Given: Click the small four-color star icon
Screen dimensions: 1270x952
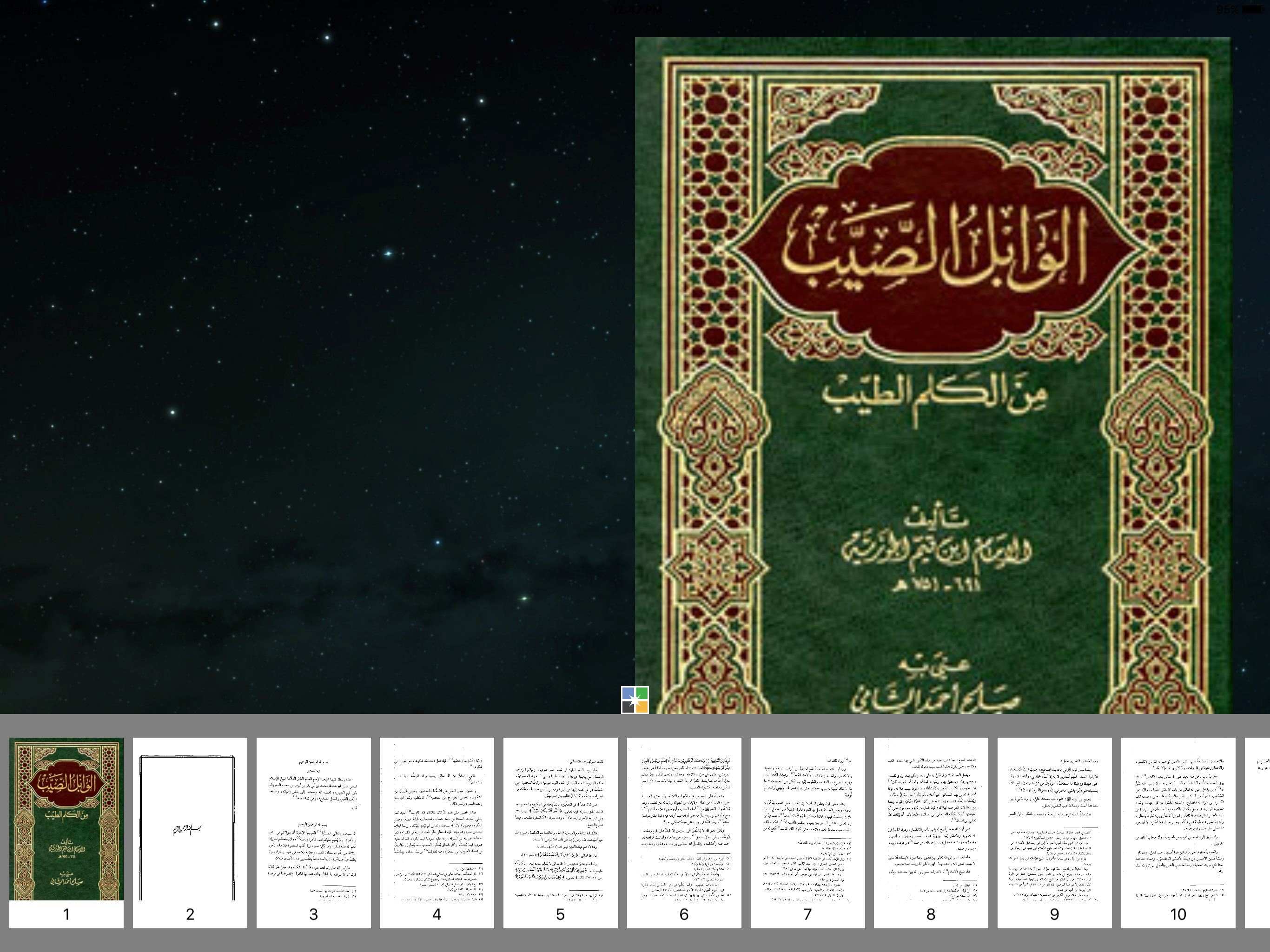Looking at the screenshot, I should tap(635, 700).
